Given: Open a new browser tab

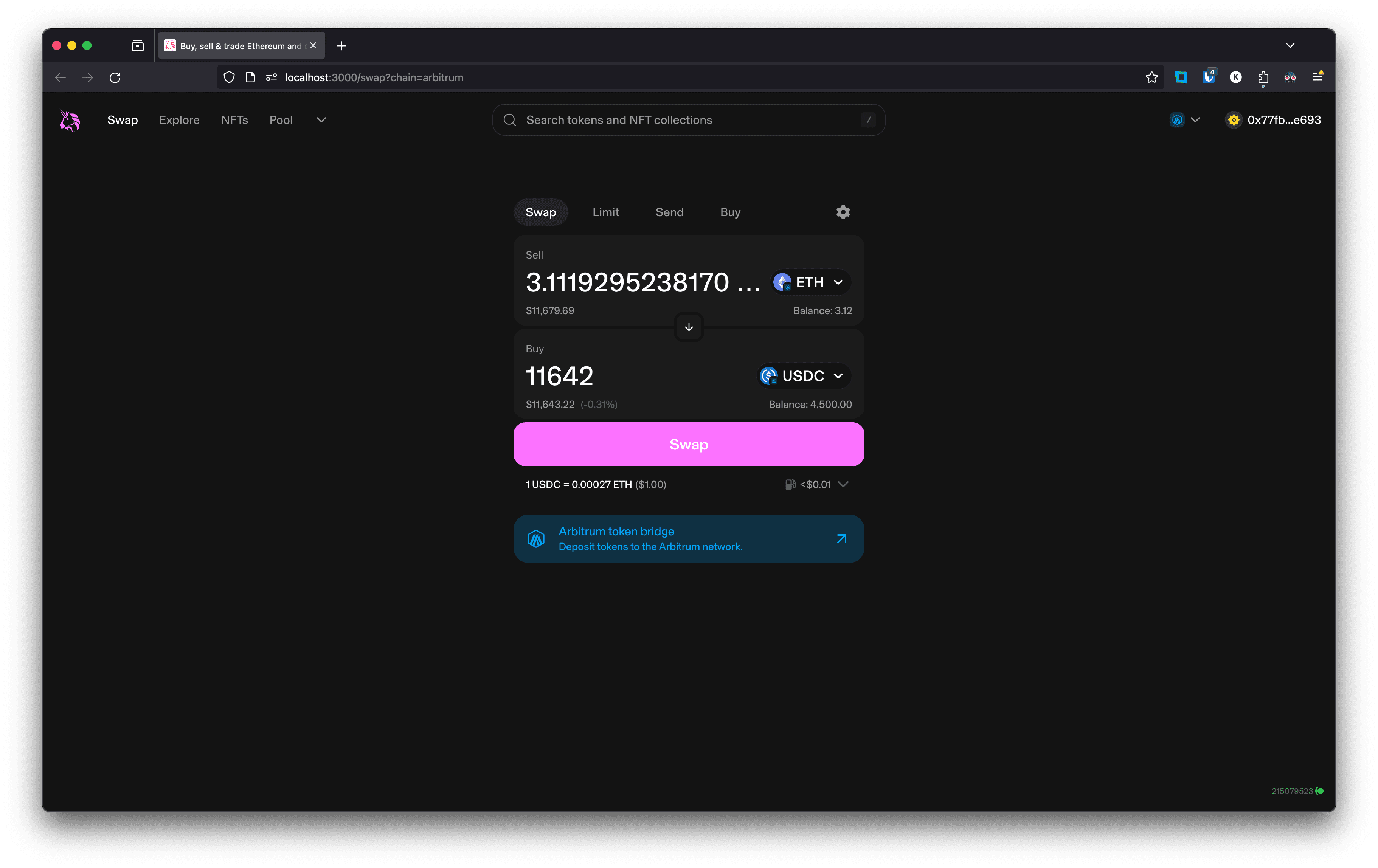Looking at the screenshot, I should [x=341, y=46].
